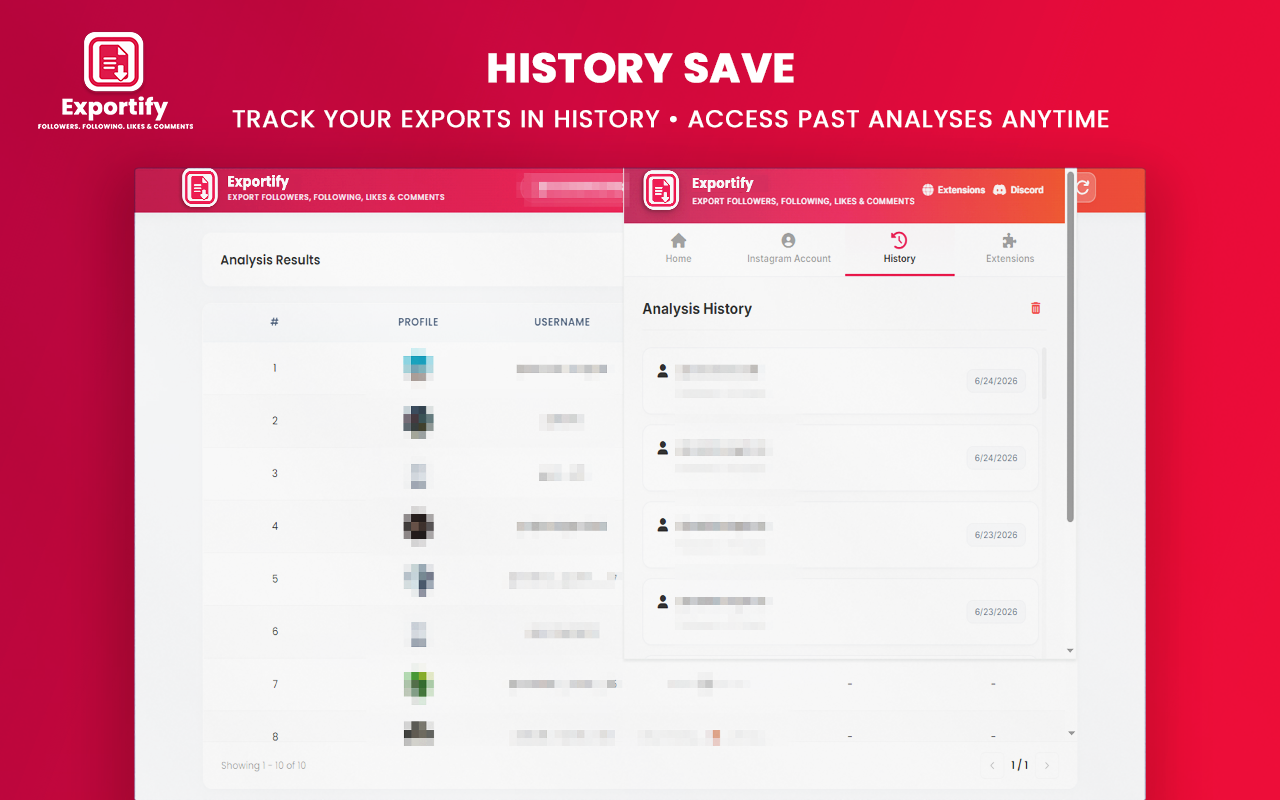Click the refresh icon at top right
Screen dimensions: 1280x800
pos(1083,187)
